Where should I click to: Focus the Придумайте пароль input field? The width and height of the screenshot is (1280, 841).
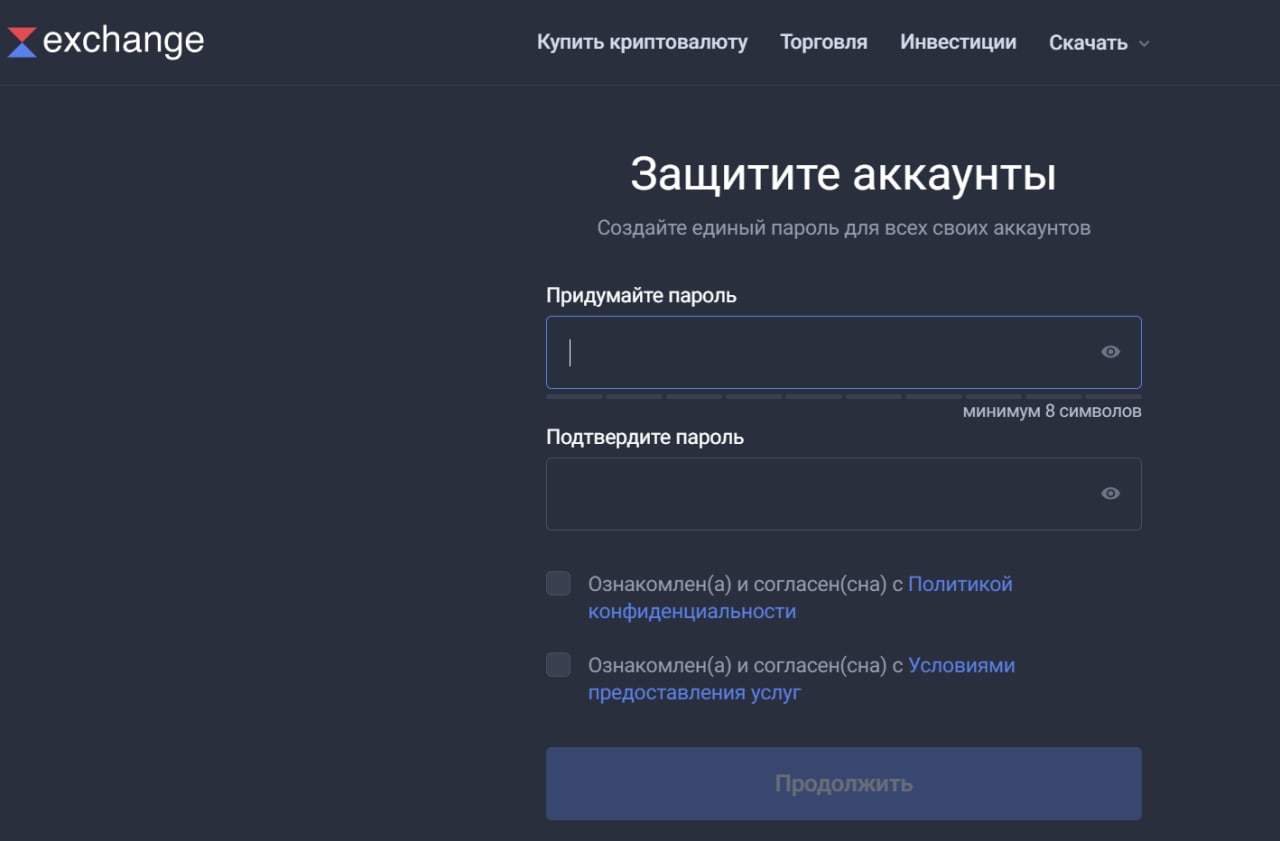[x=843, y=352]
